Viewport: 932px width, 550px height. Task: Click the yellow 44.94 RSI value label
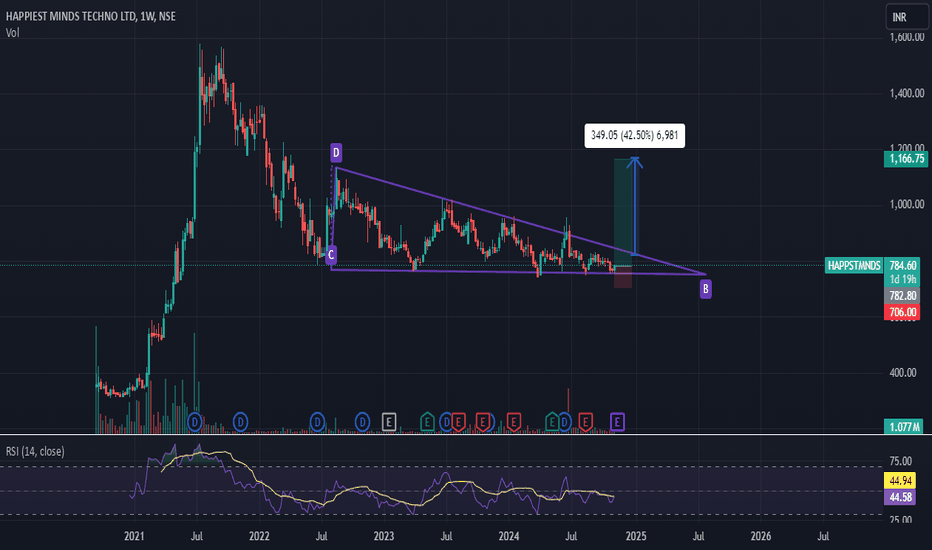[x=900, y=480]
